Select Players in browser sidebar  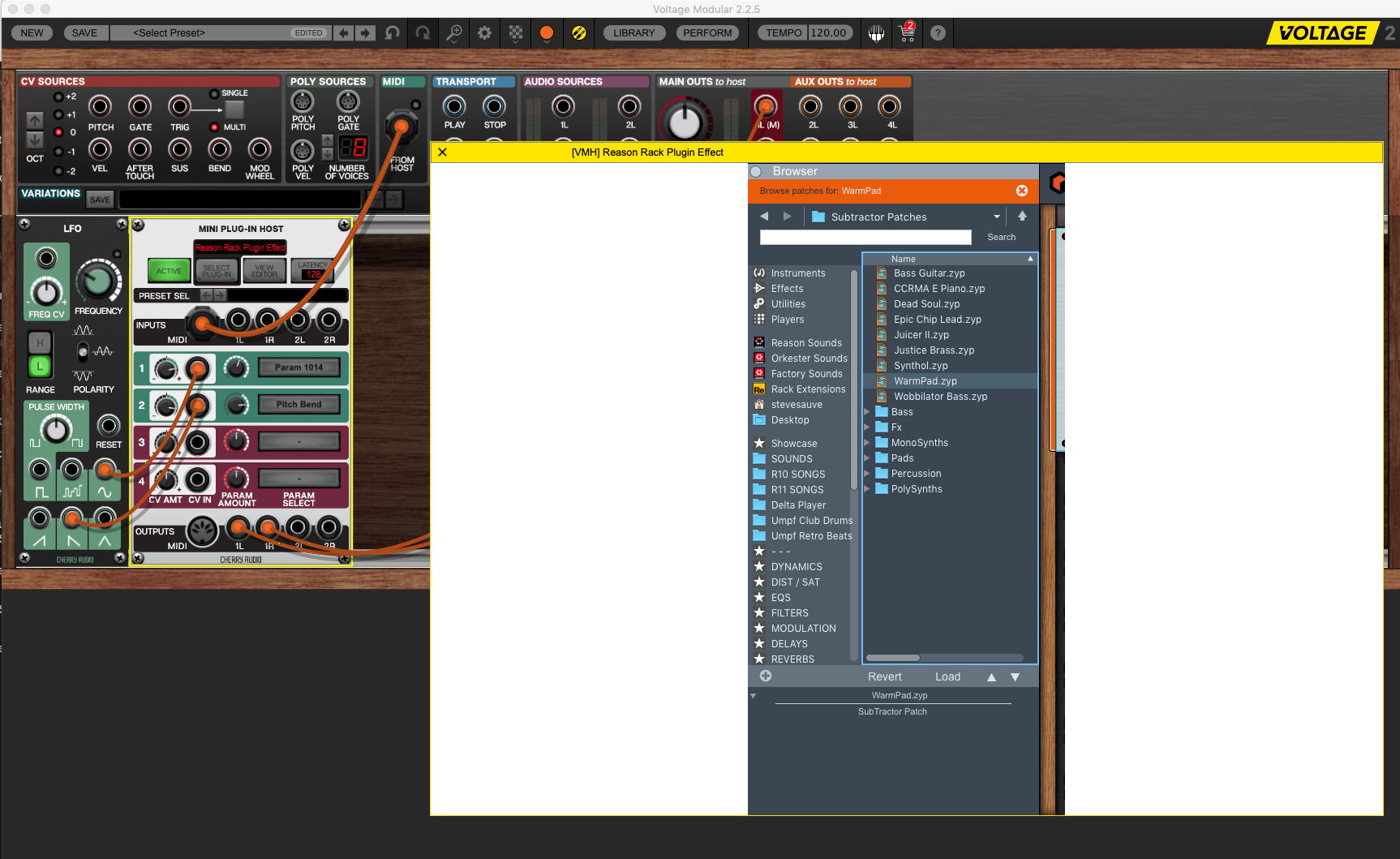click(x=787, y=320)
